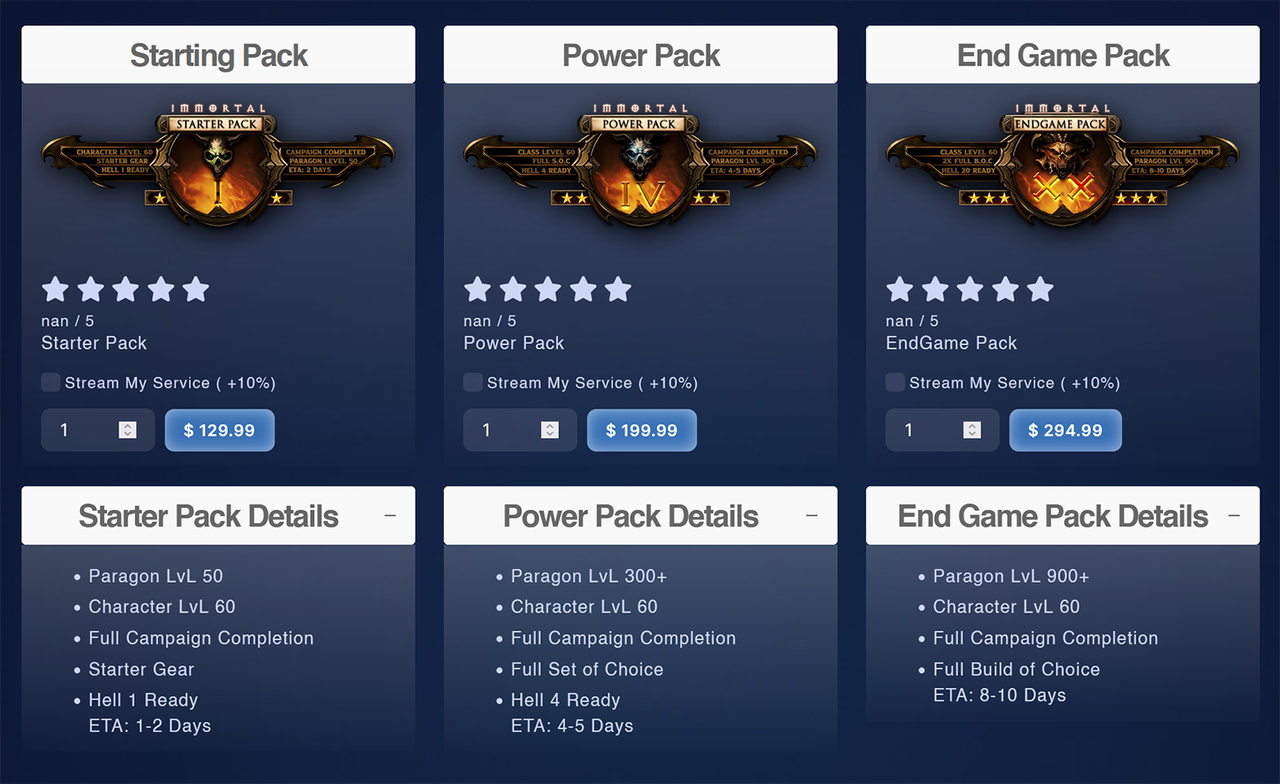Screen dimensions: 1280x784
Task: Rate Starter Pack with the fifth star
Action: (x=196, y=290)
